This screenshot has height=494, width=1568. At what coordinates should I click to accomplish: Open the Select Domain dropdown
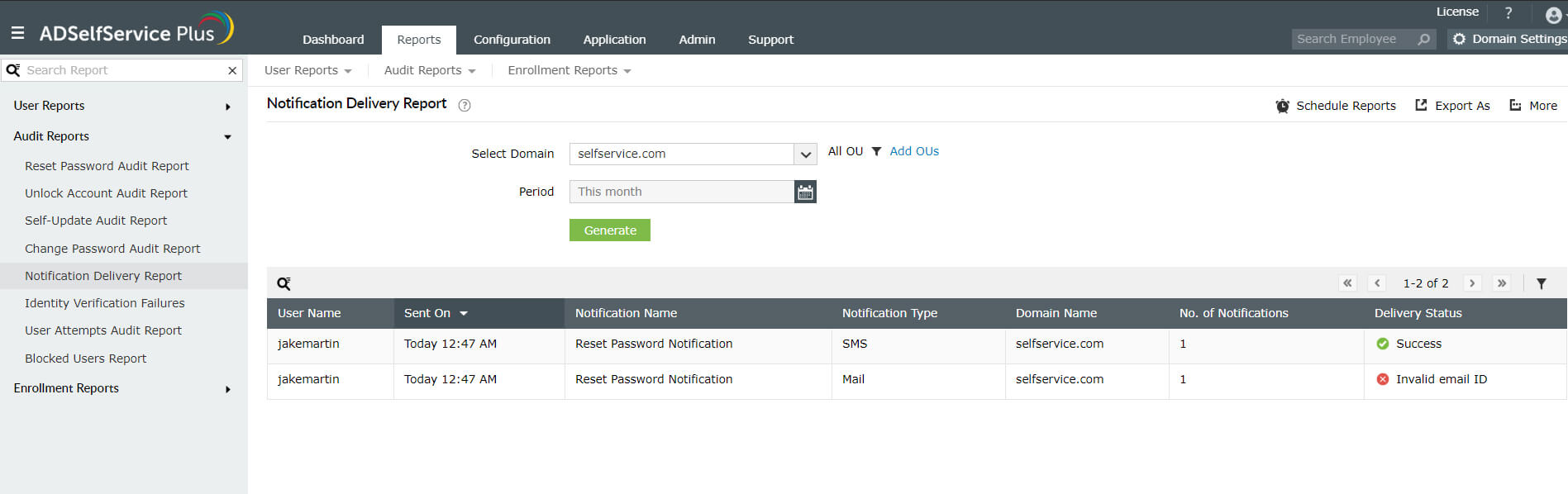click(805, 154)
